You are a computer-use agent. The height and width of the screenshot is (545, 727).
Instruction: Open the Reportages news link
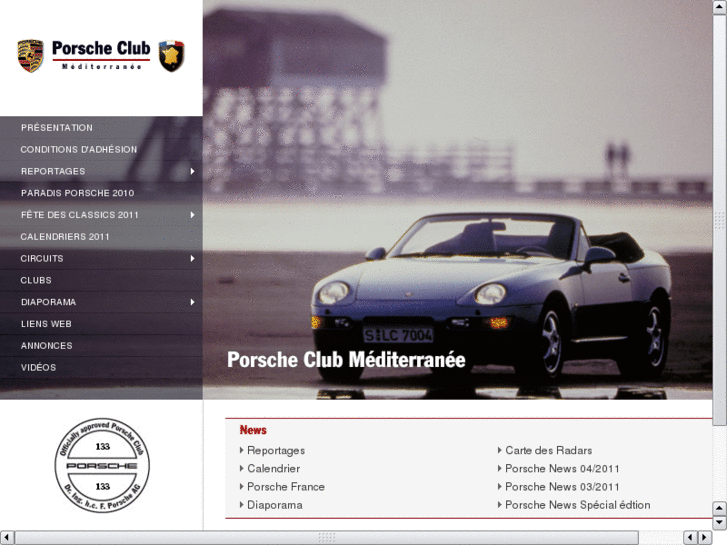[276, 450]
